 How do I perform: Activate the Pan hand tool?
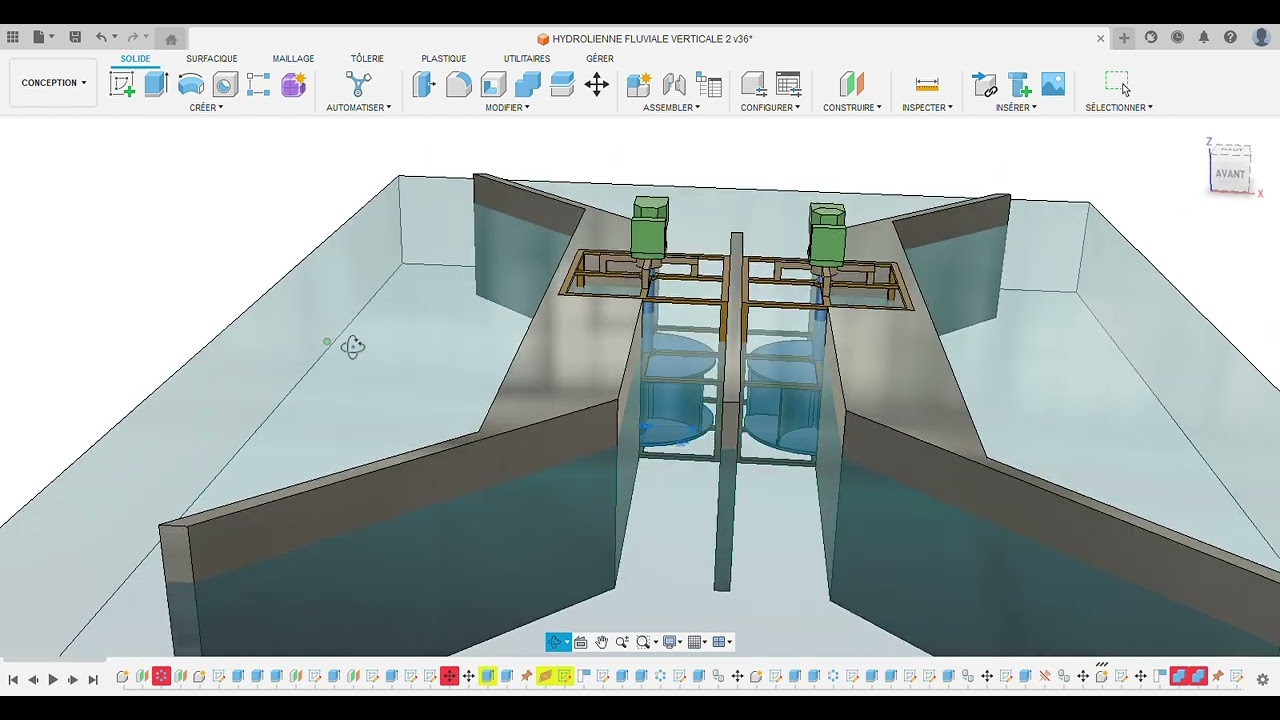point(601,642)
